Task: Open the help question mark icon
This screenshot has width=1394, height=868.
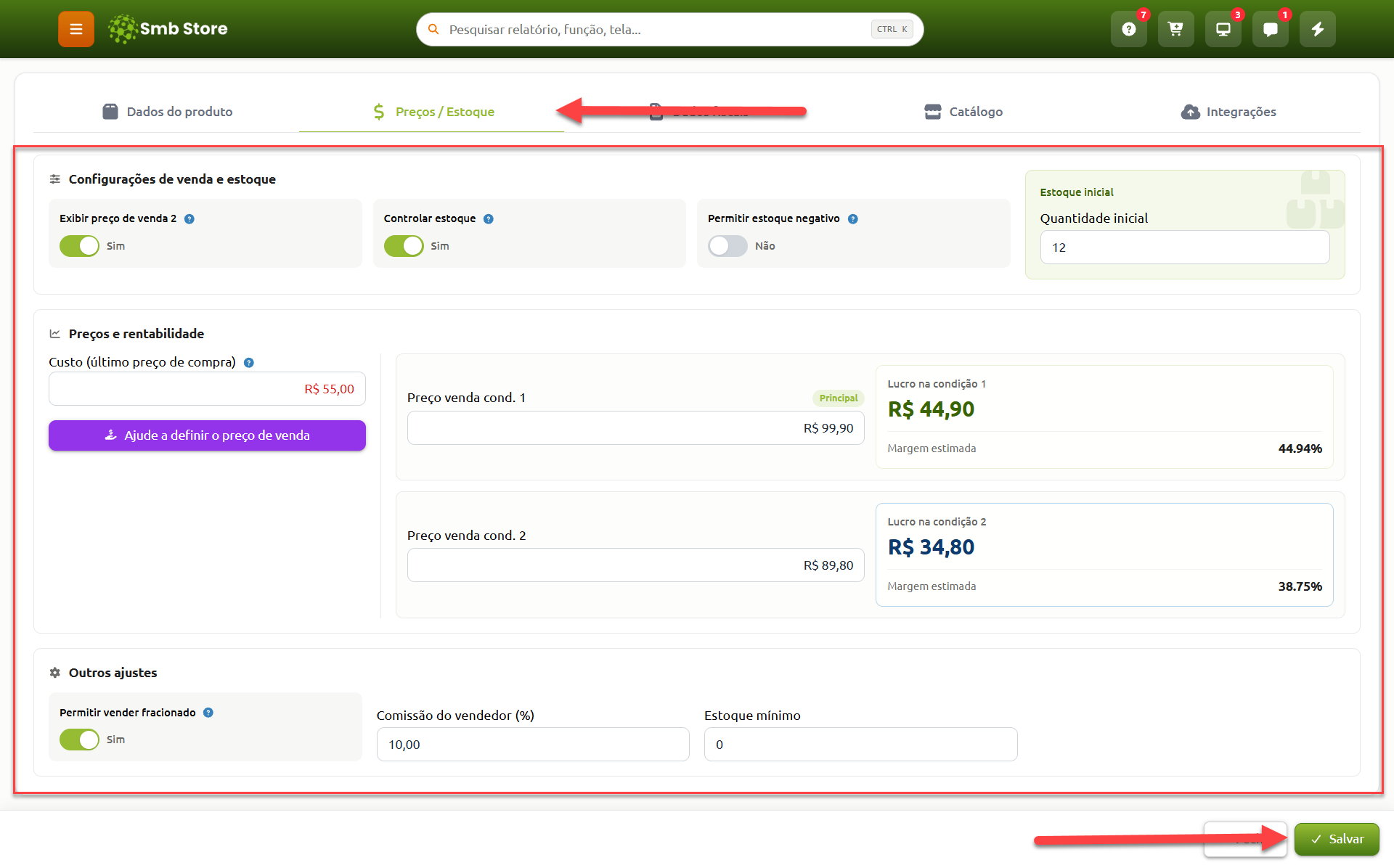Action: pyautogui.click(x=1128, y=29)
